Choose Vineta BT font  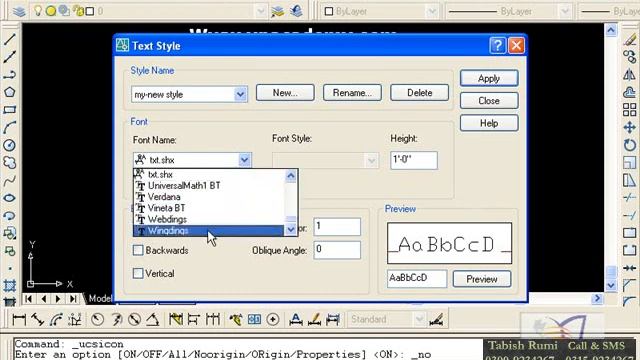[x=209, y=208]
